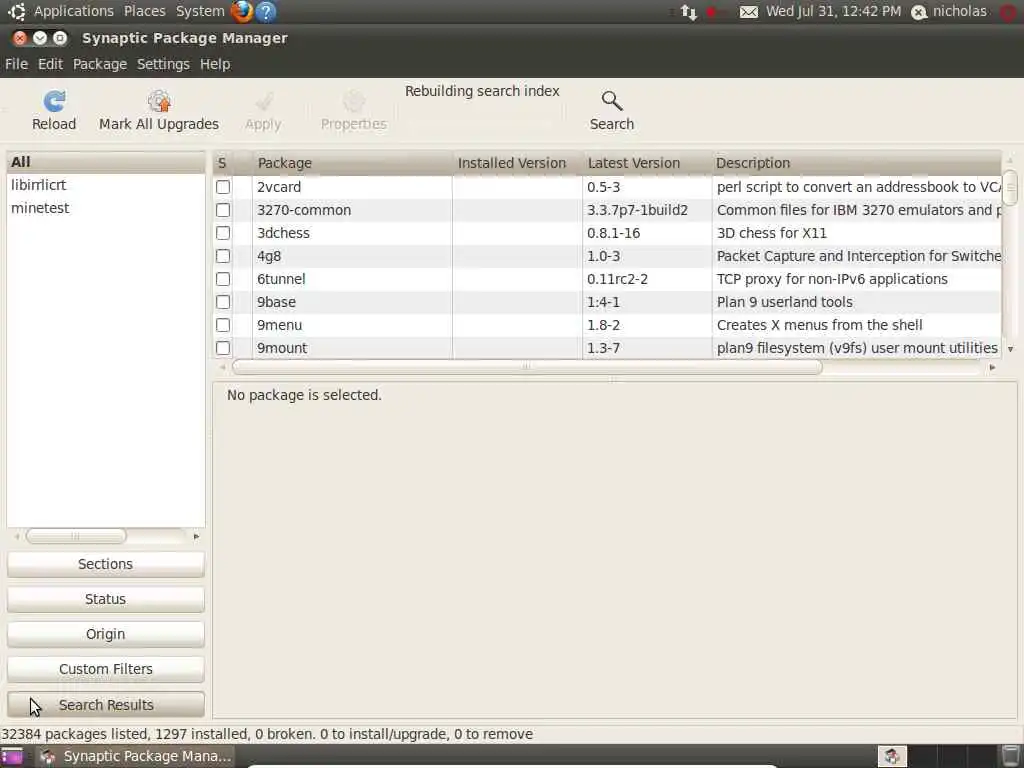Mark the 9base package checkbox
1024x768 pixels.
pos(223,302)
